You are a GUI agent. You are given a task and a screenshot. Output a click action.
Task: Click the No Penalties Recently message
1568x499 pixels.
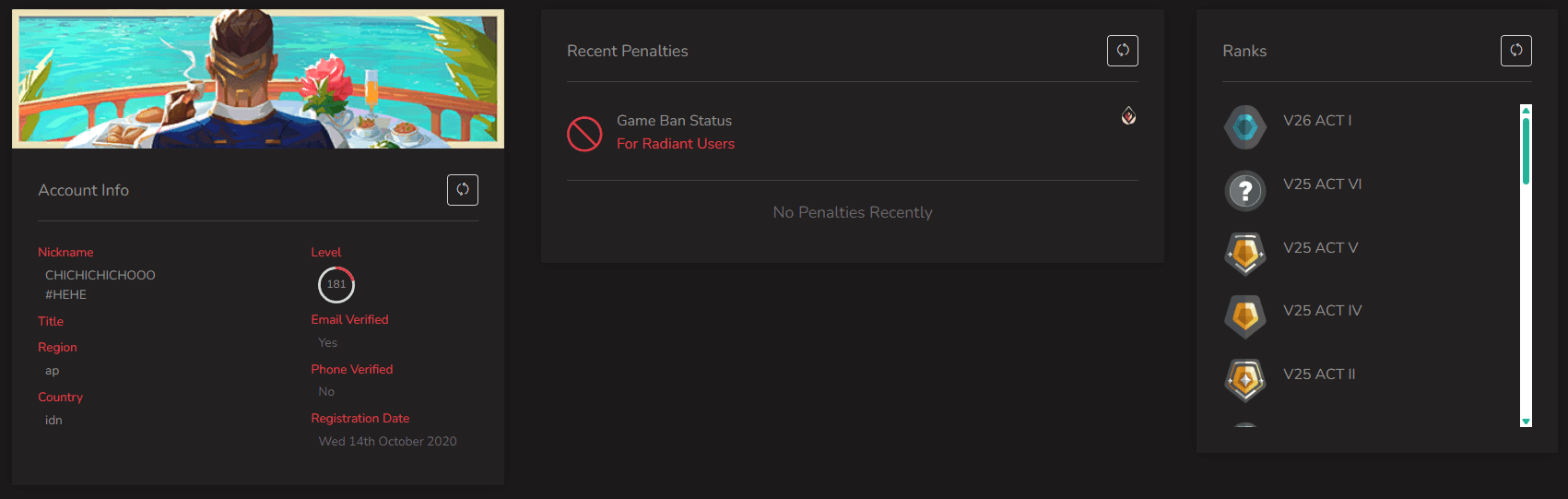tap(853, 212)
